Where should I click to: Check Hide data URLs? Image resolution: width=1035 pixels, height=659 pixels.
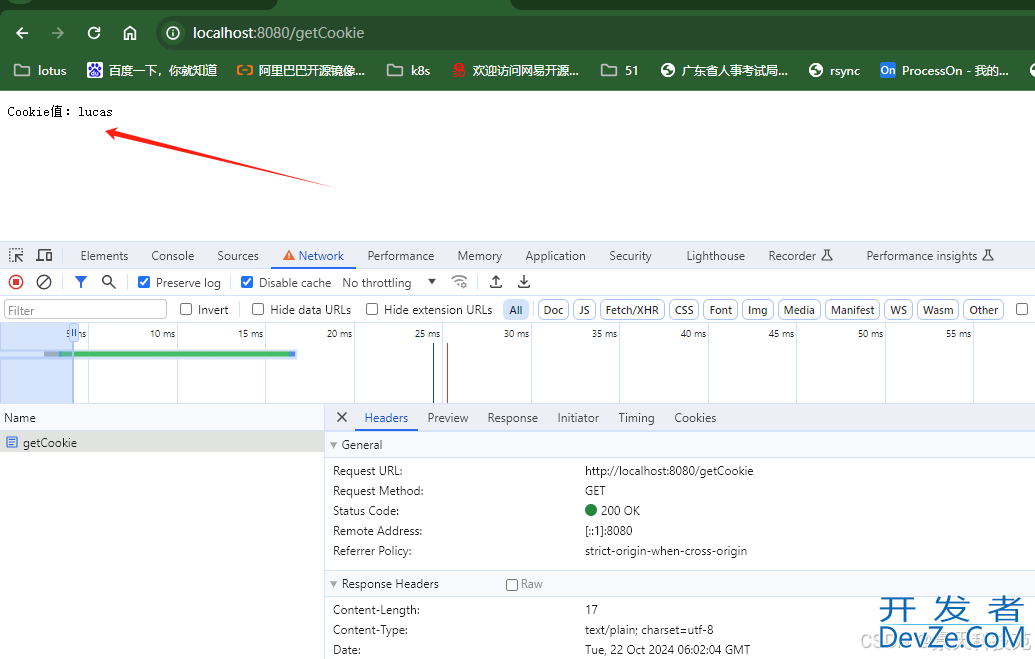(x=258, y=310)
